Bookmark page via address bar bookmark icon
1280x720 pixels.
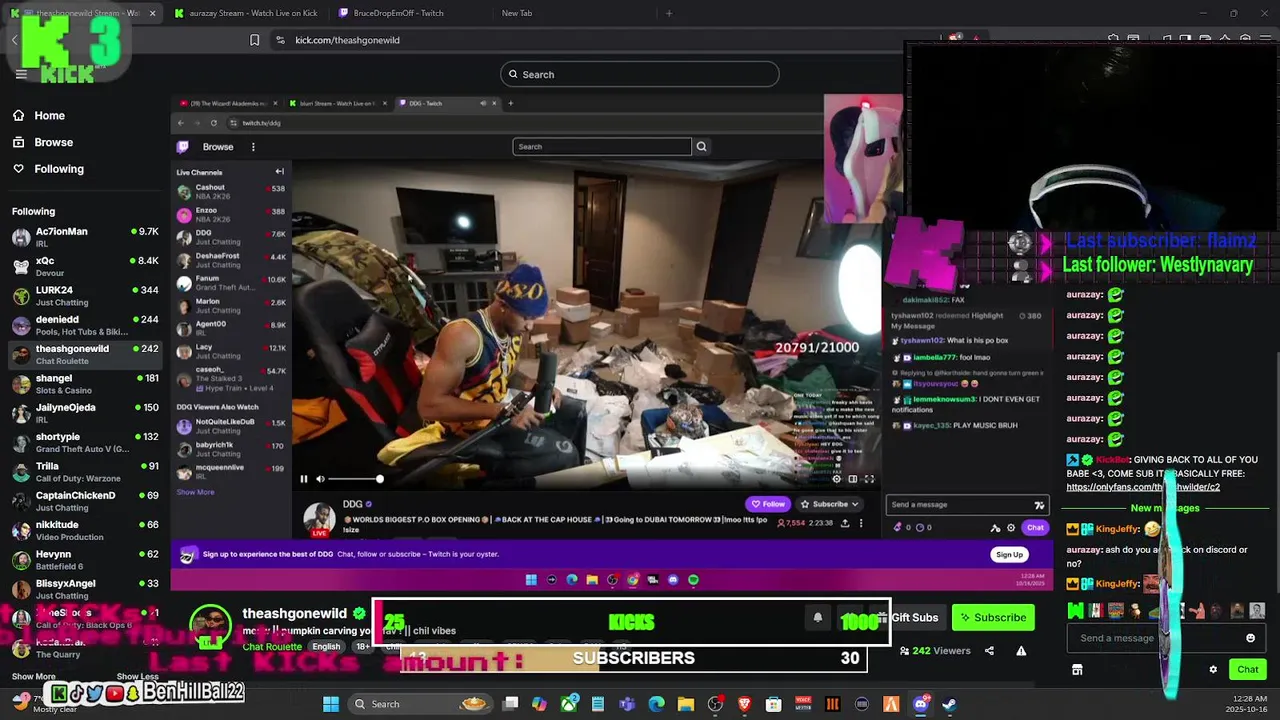(254, 40)
